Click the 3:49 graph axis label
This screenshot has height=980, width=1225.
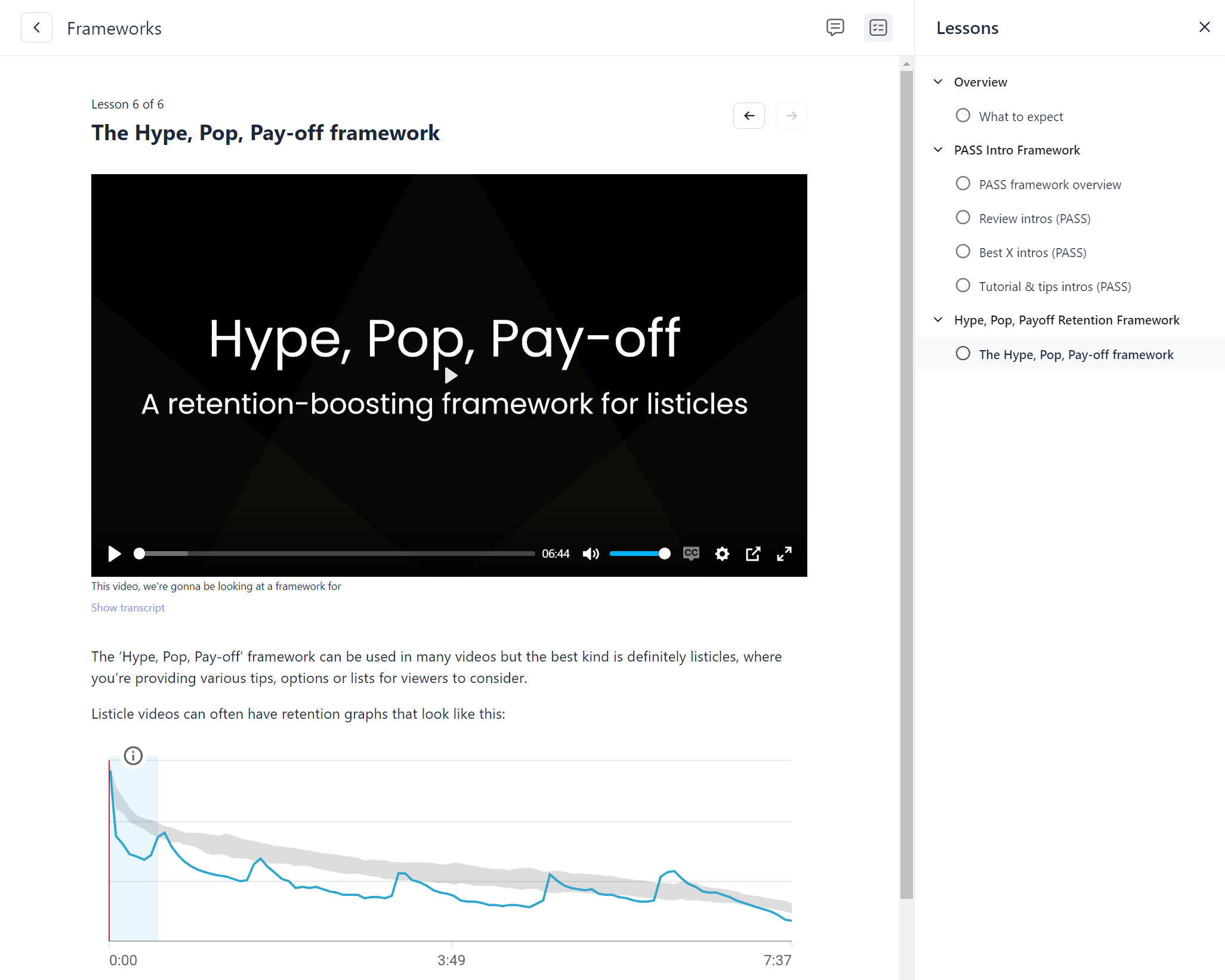tap(451, 960)
